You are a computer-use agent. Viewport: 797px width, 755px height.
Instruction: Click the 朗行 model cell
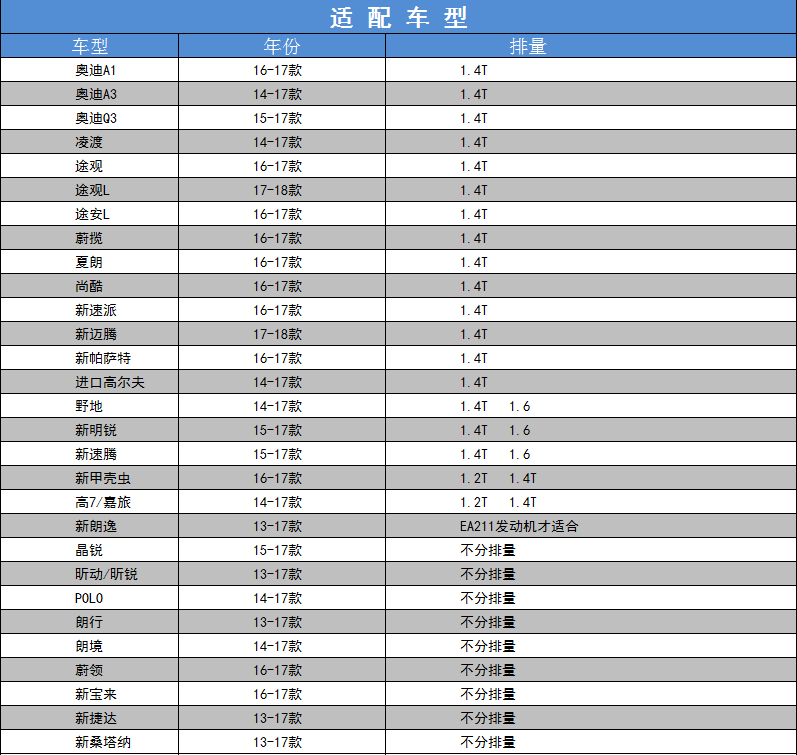(x=89, y=622)
